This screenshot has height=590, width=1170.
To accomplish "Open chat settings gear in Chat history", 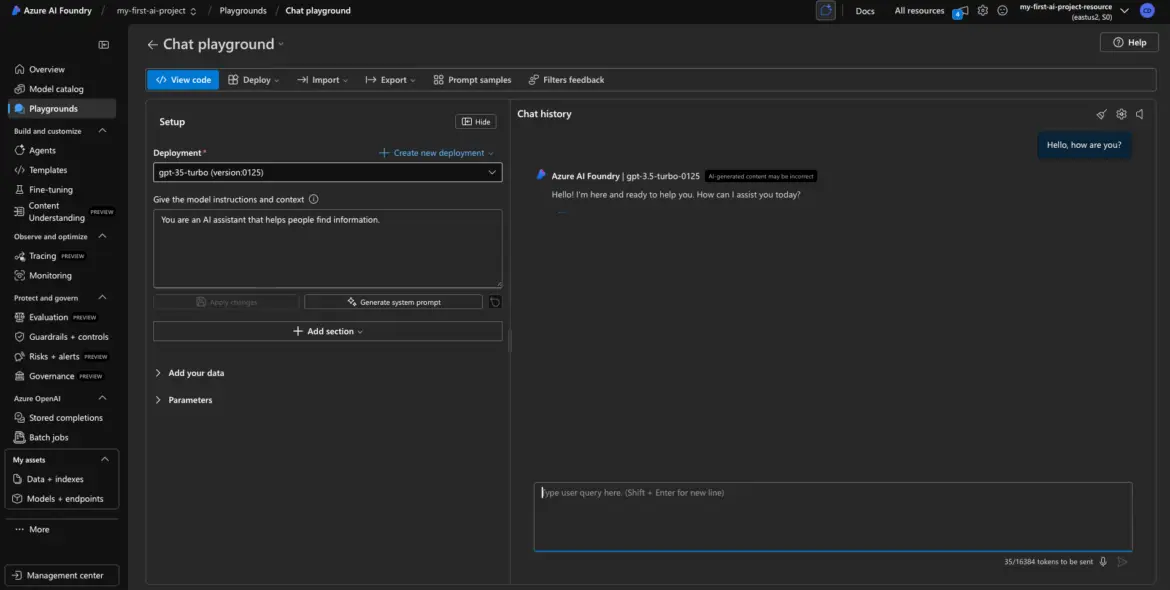I will click(1121, 114).
